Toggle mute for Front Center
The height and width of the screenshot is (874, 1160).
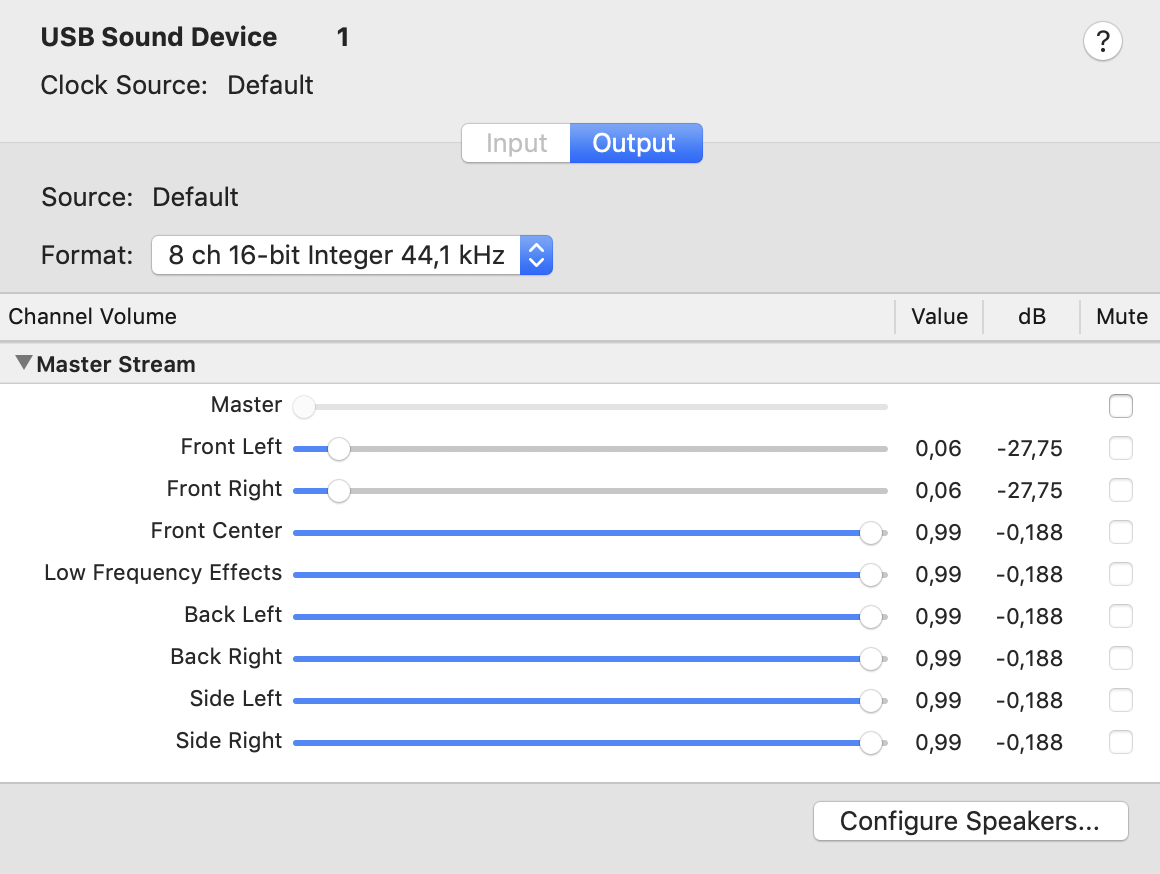coord(1121,532)
